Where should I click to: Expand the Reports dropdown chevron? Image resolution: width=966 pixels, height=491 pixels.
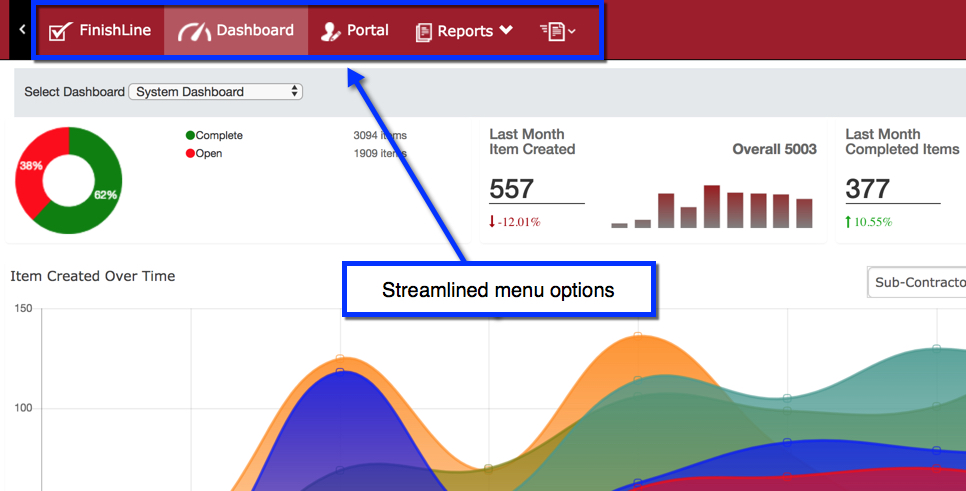[506, 31]
